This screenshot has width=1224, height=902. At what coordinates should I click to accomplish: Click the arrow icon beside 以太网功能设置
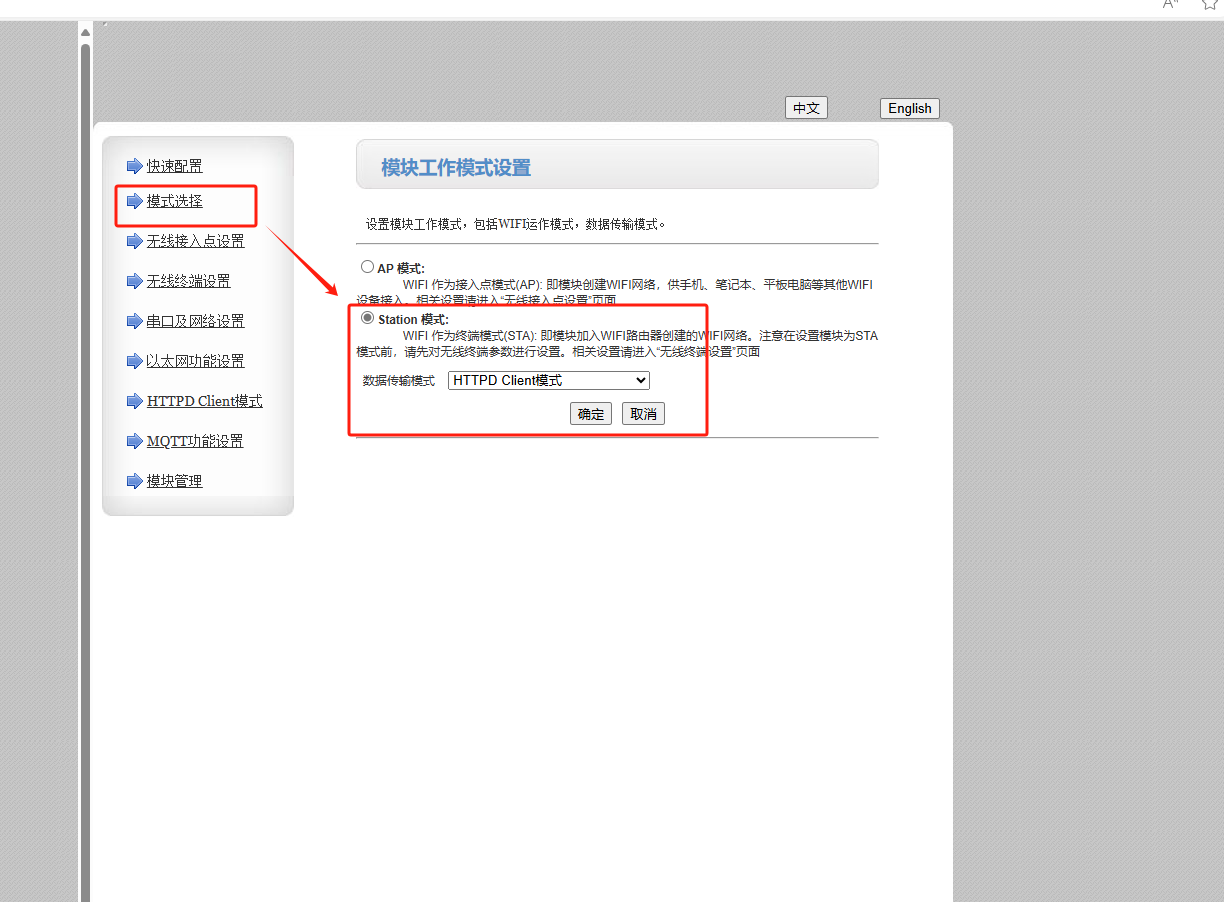134,361
